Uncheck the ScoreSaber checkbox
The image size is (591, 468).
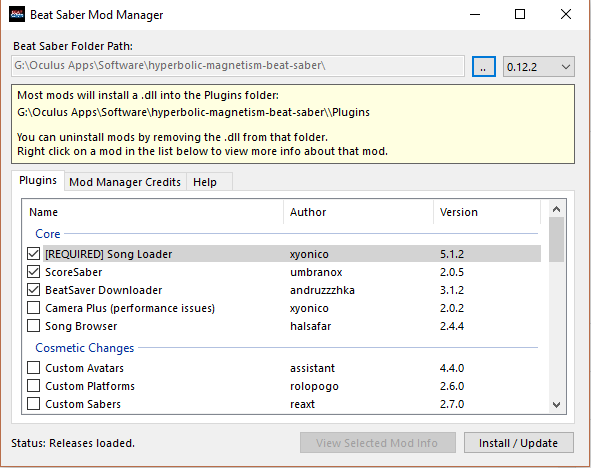coord(34,272)
